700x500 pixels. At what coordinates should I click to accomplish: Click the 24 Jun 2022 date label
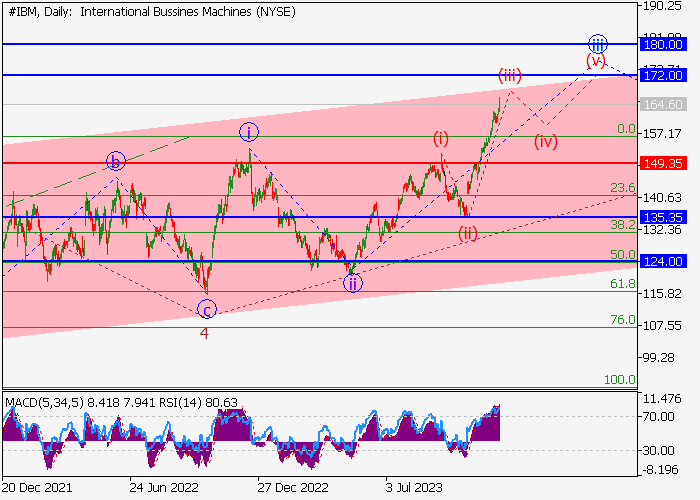164,488
